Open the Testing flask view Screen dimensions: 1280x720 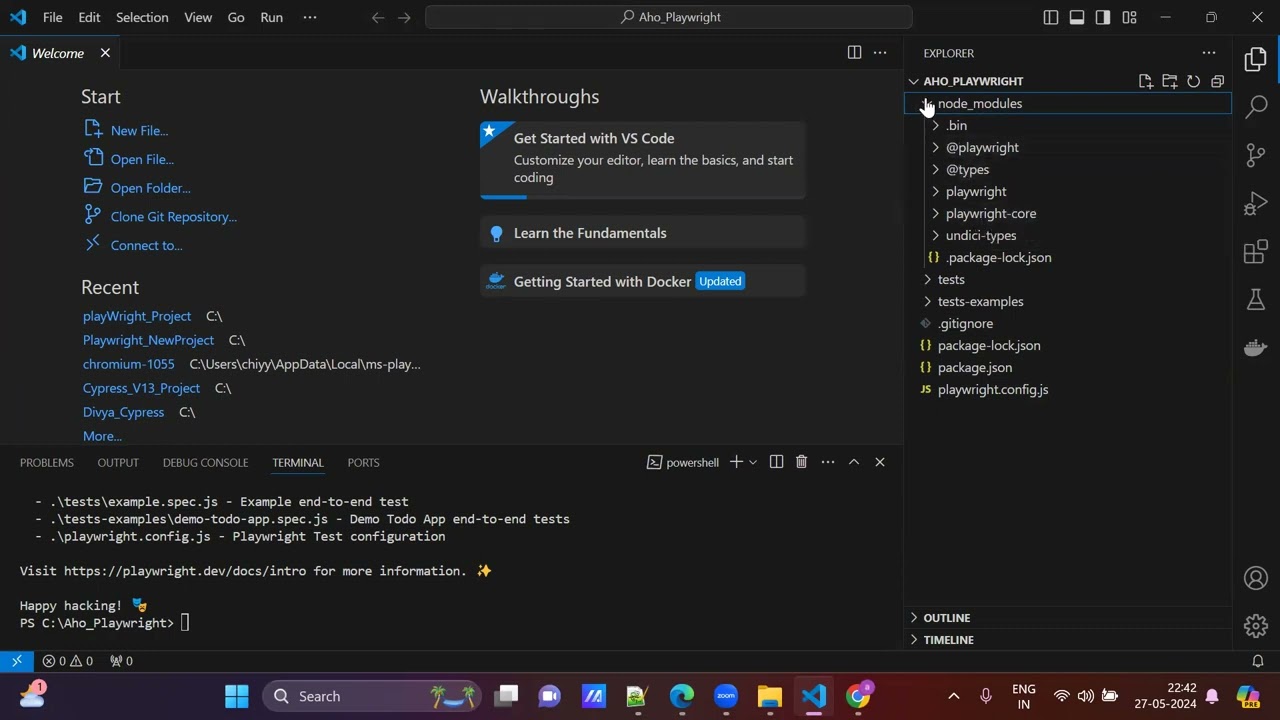(x=1256, y=299)
